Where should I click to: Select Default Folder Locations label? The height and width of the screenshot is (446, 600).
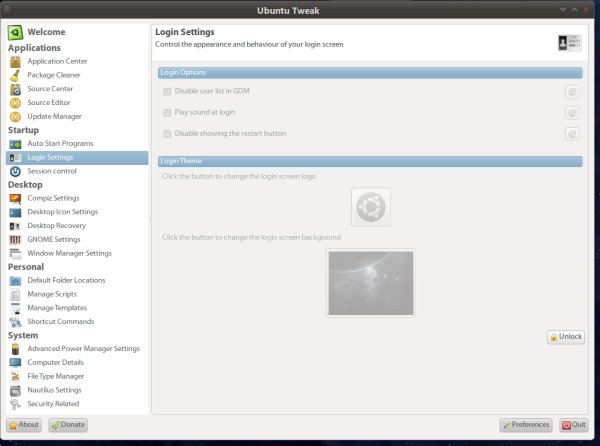point(66,280)
